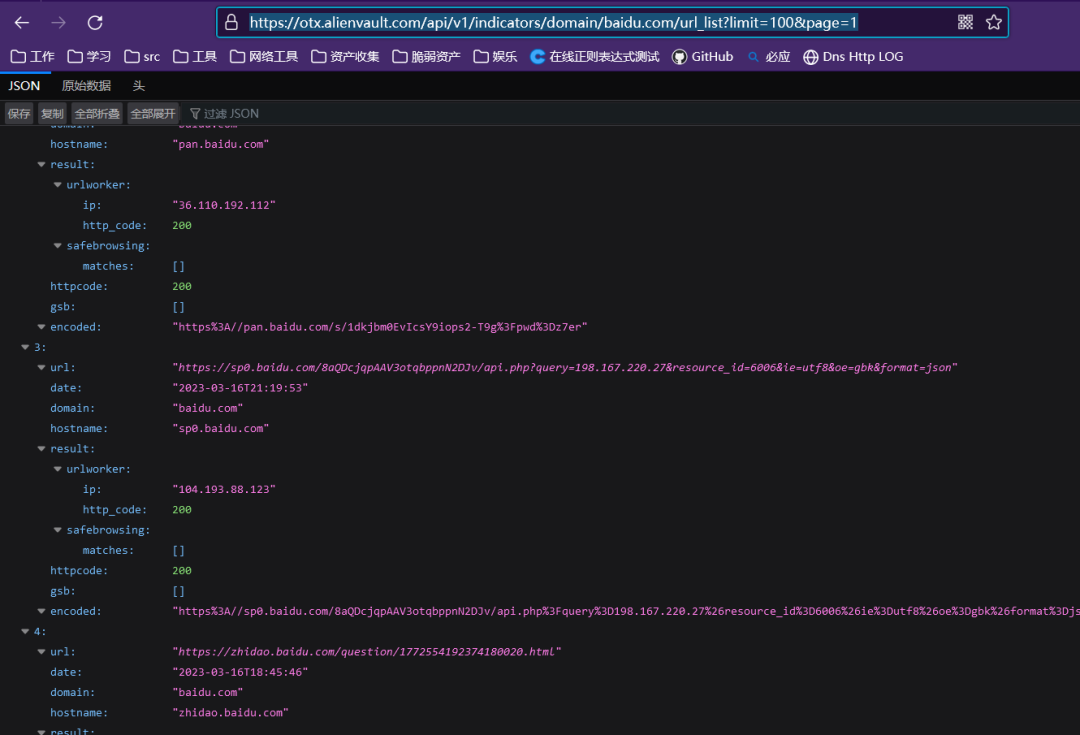The height and width of the screenshot is (735, 1080).
Task: Collapse array item 3
Action: coord(25,347)
